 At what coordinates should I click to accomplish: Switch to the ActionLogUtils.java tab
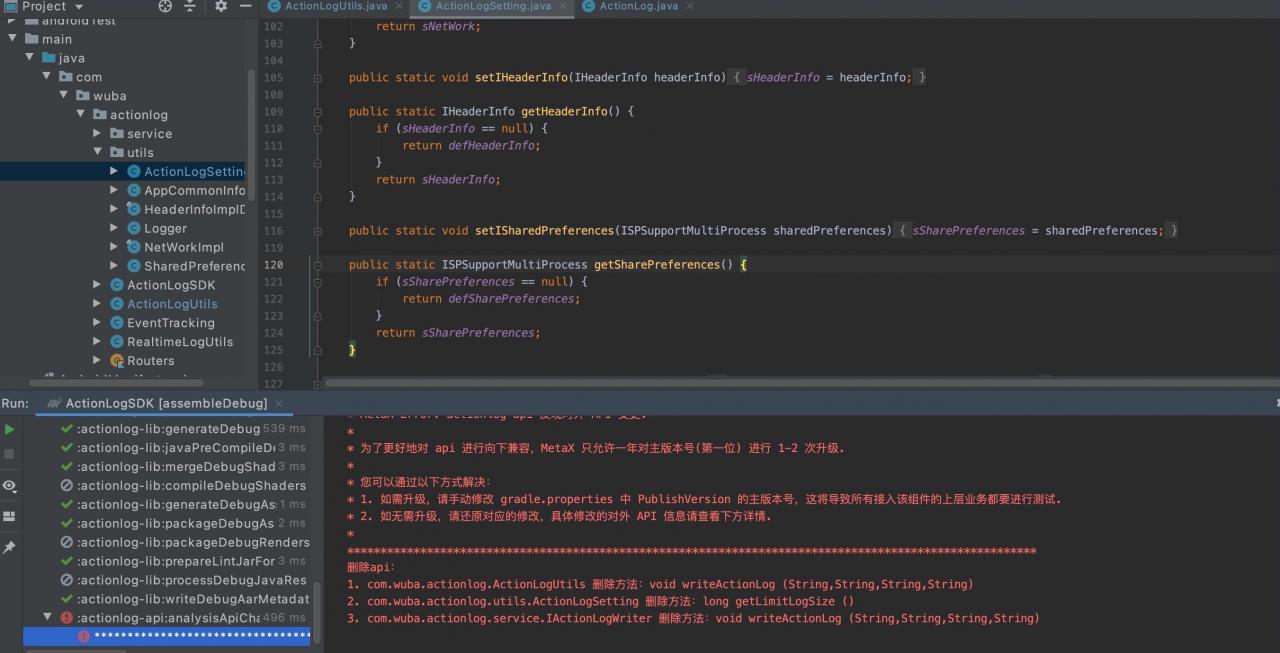[x=336, y=6]
